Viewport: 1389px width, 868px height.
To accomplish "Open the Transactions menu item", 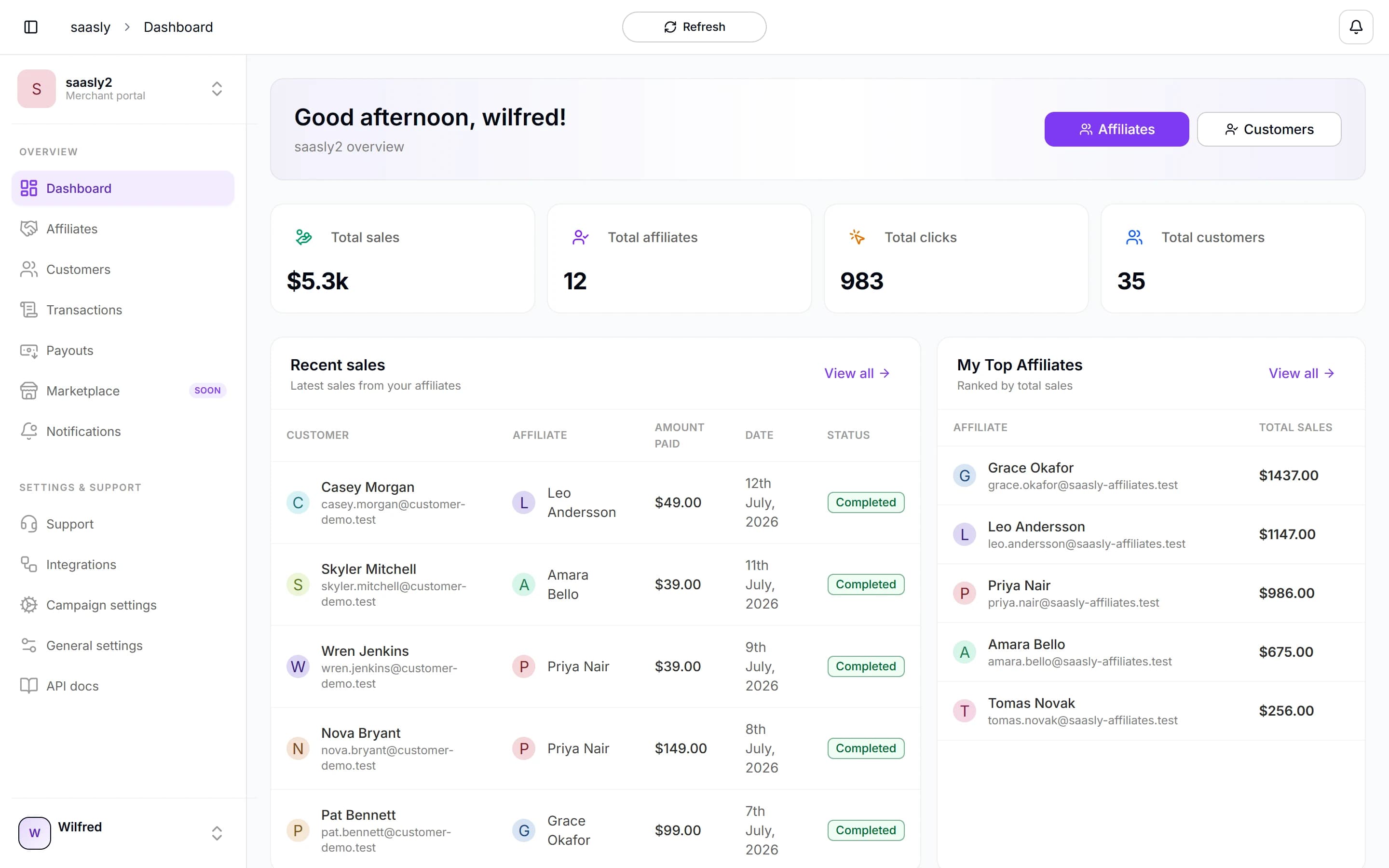I will 123,310.
